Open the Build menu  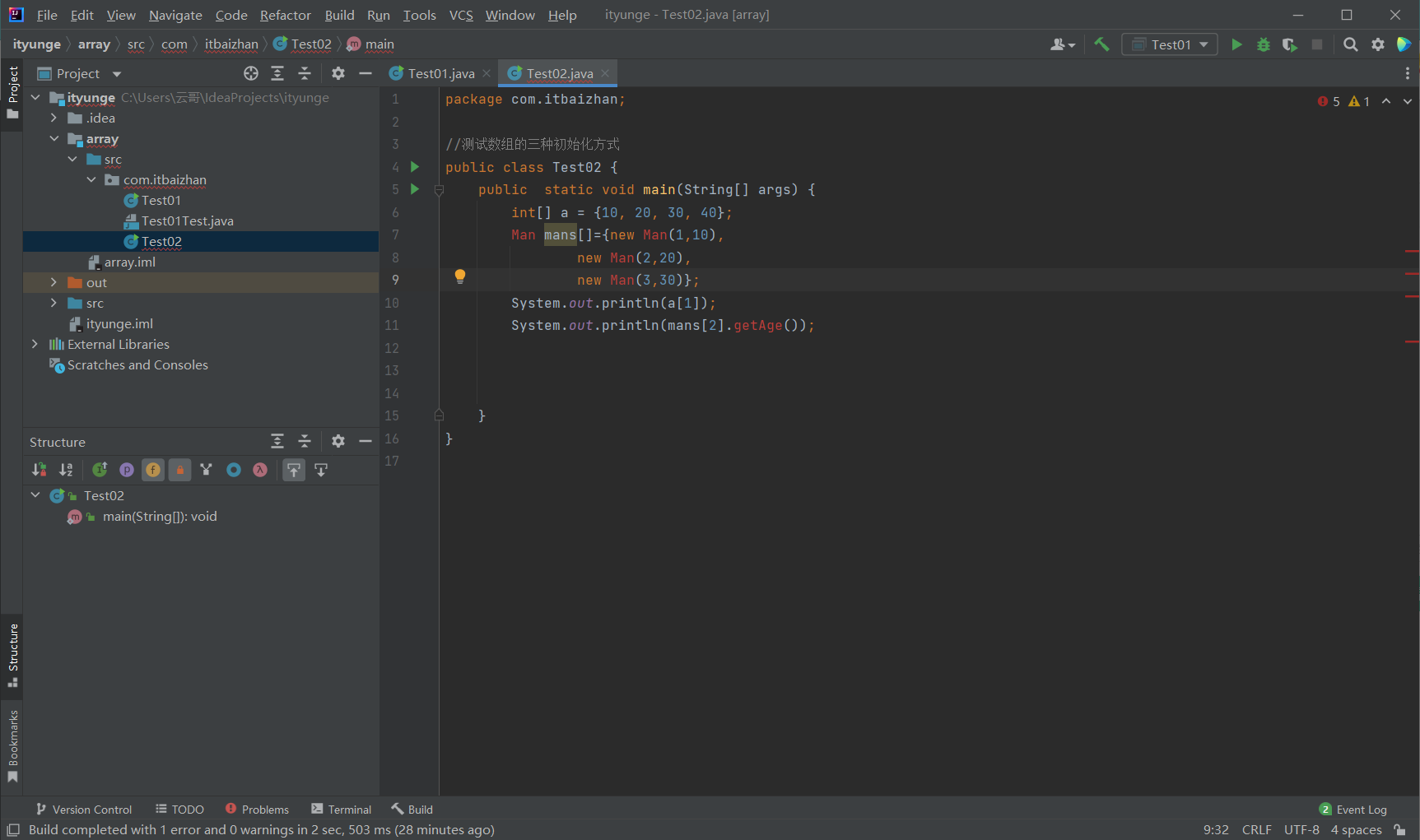[x=339, y=15]
